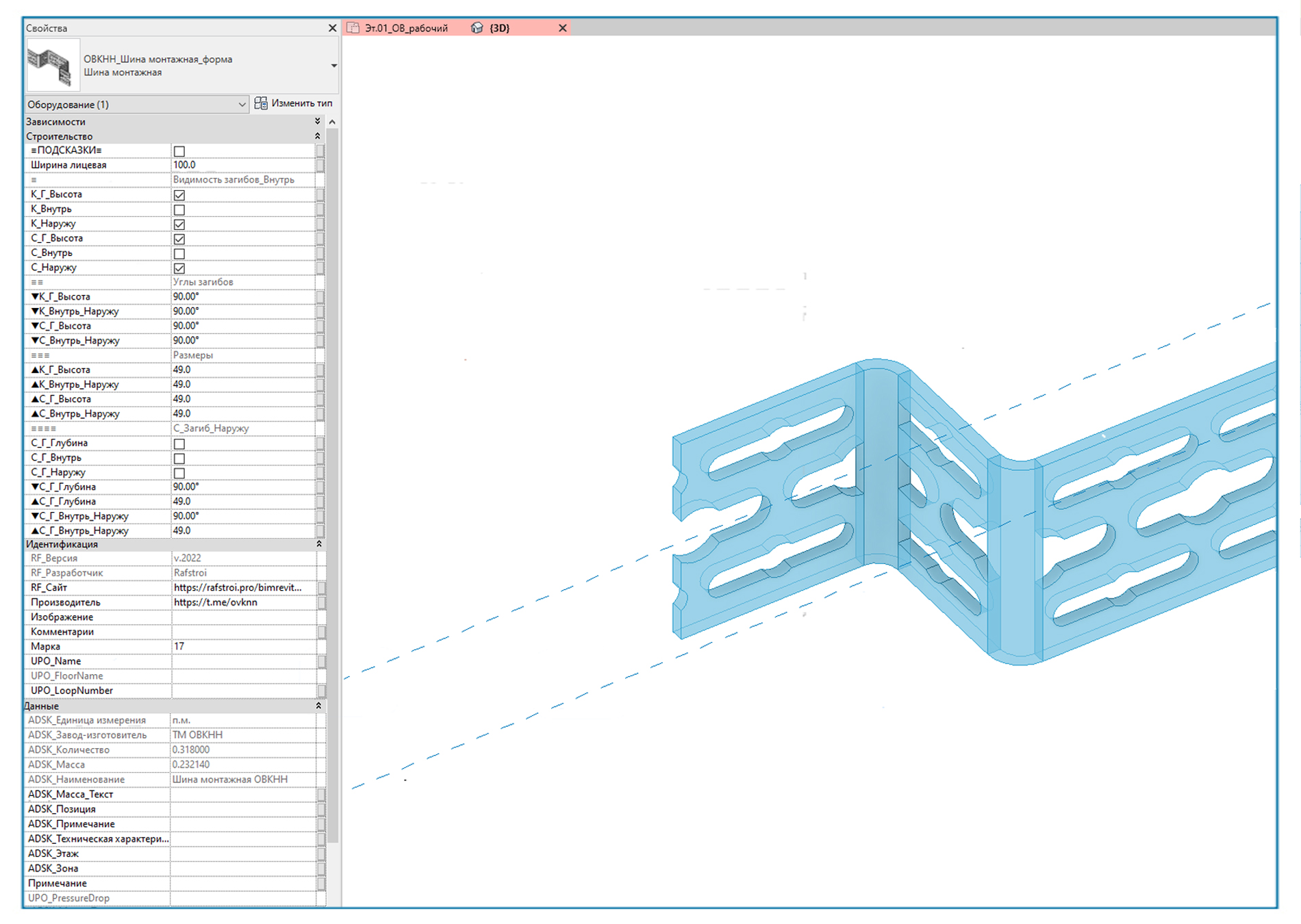
Task: Enable the С_Г_Внутрь checkbox
Action: [x=179, y=459]
